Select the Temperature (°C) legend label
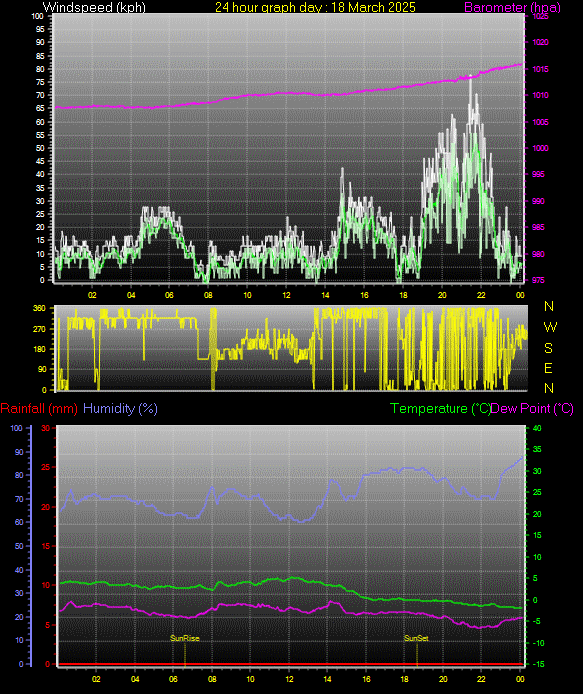Image resolution: width=583 pixels, height=694 pixels. point(440,408)
